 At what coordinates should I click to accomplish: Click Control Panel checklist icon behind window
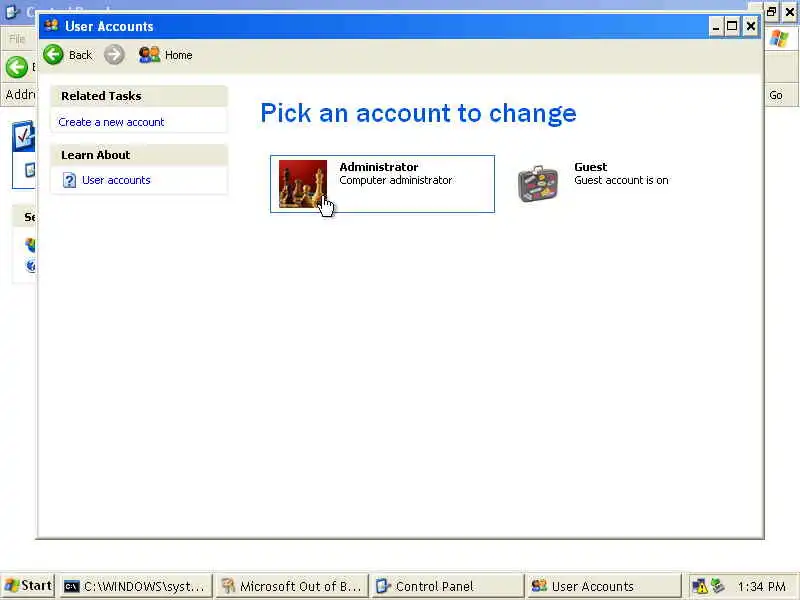[23, 136]
